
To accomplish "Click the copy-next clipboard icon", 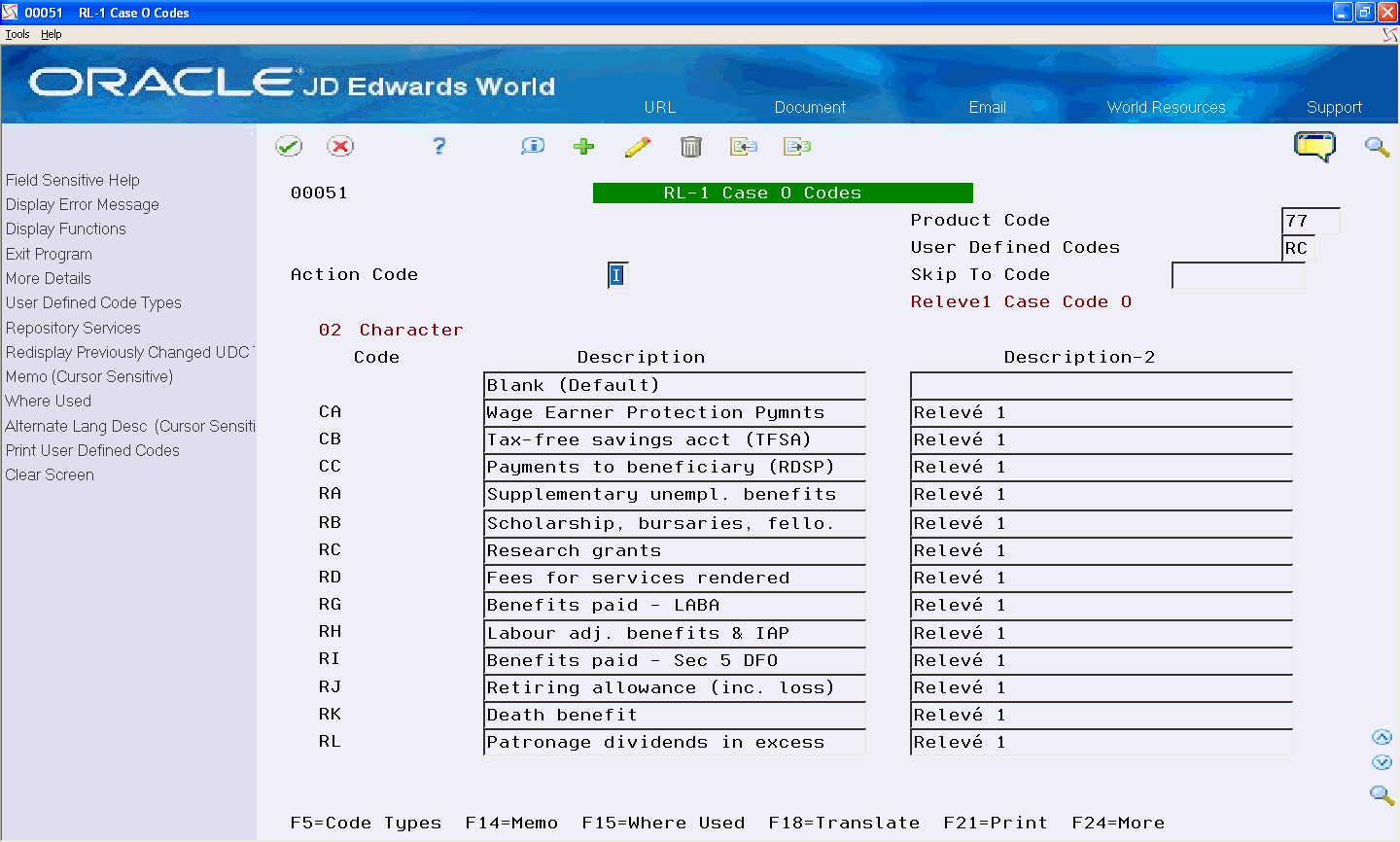I will pos(797,146).
